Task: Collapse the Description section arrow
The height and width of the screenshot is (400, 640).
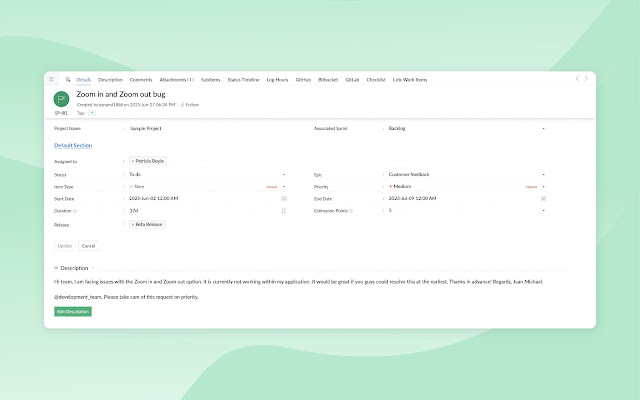Action: tap(93, 268)
